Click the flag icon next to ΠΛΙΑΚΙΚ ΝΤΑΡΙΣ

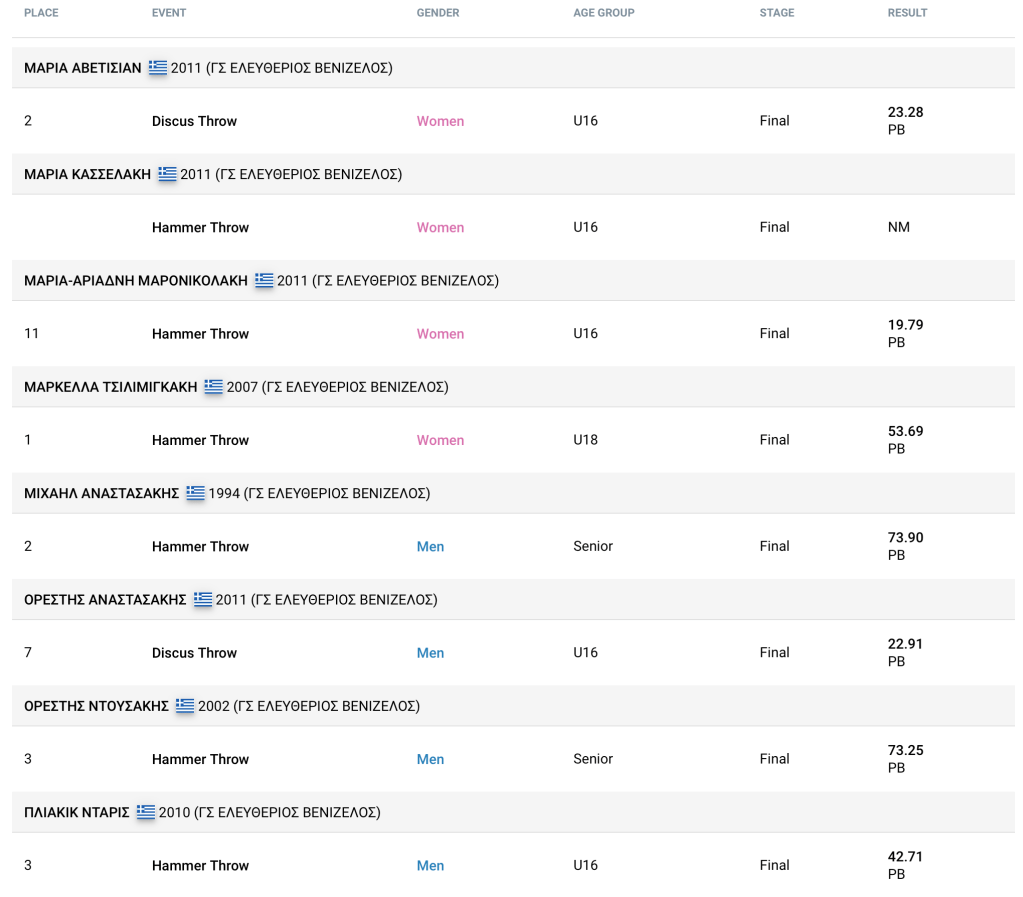pyautogui.click(x=146, y=813)
